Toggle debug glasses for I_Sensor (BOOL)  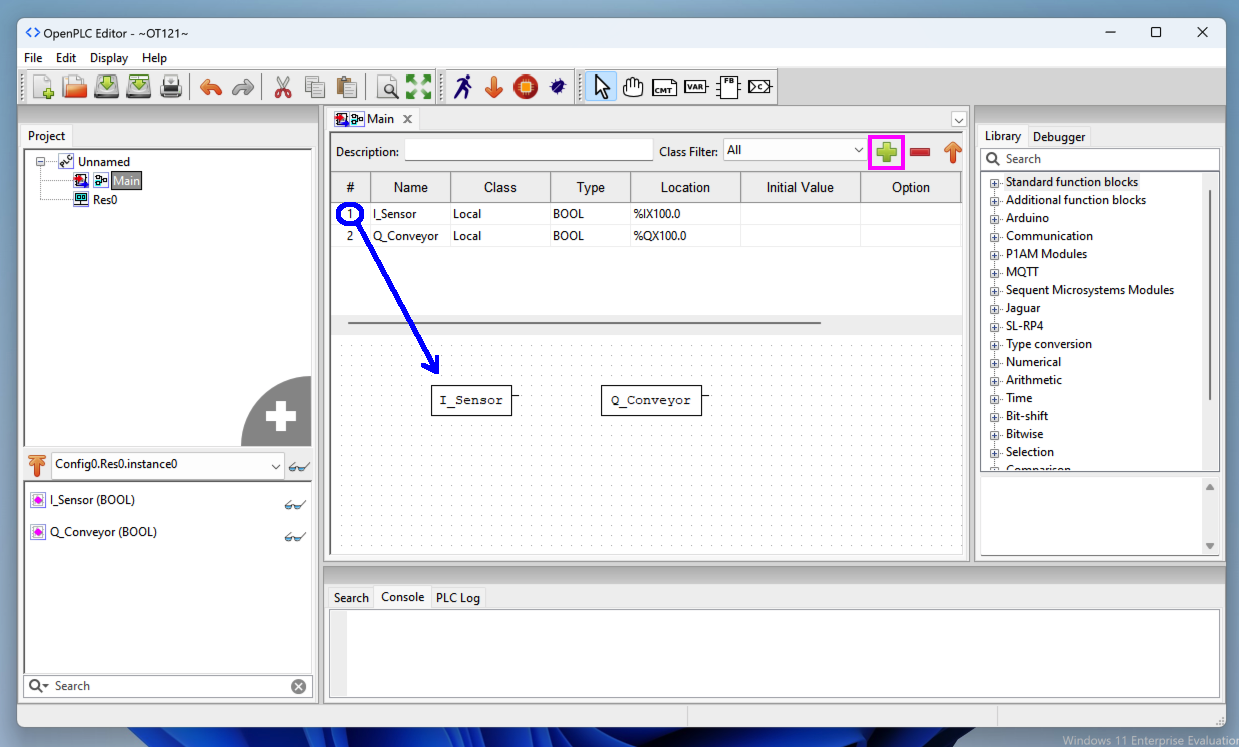(x=294, y=505)
